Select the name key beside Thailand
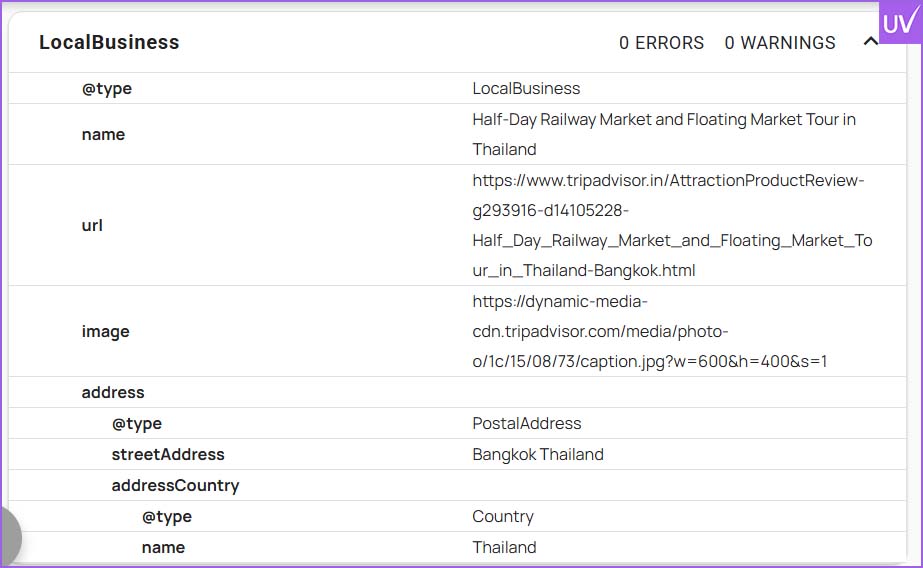The image size is (923, 568). click(163, 547)
